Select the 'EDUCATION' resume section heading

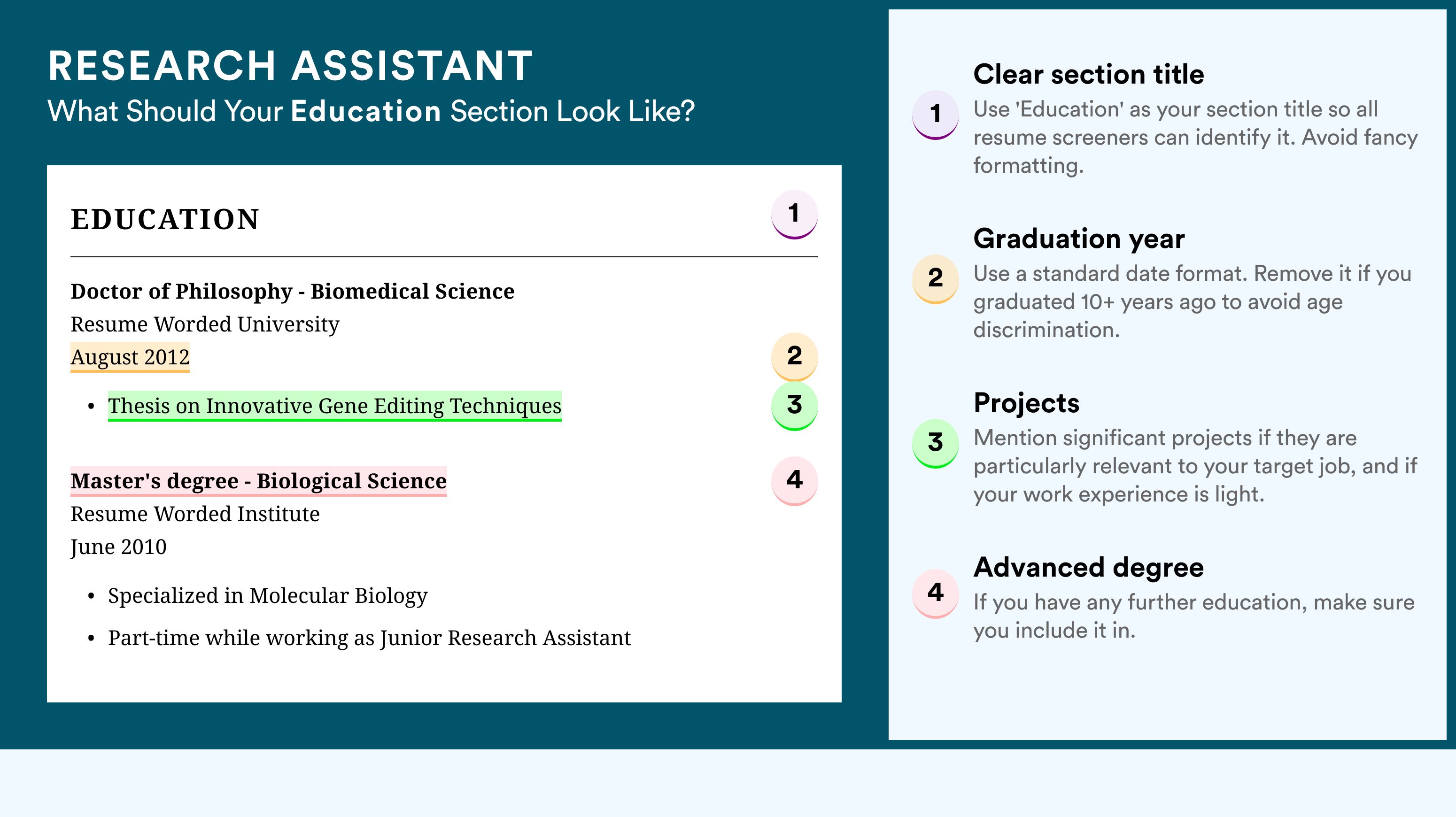click(x=164, y=219)
